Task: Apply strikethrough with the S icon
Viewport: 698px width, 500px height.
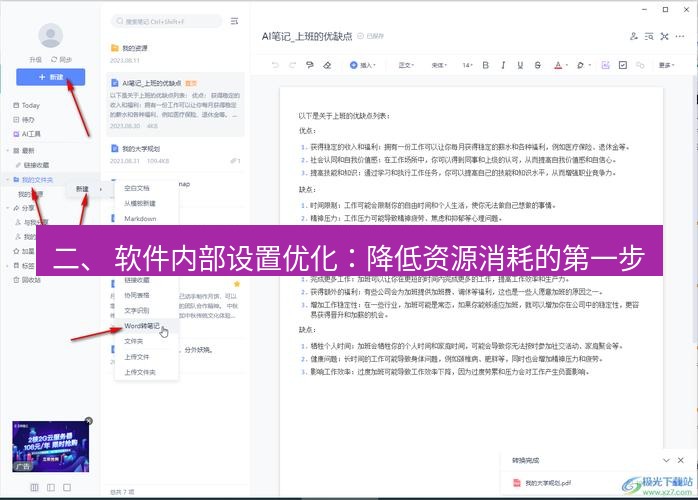Action: click(x=538, y=65)
